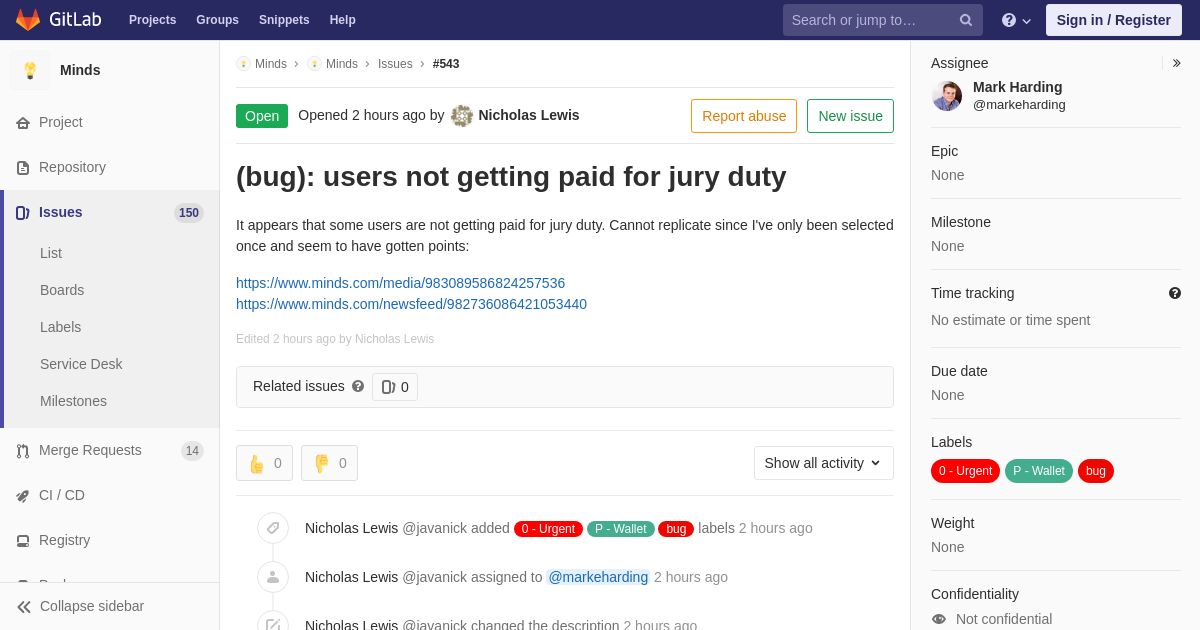Click Report abuse button

click(x=744, y=116)
